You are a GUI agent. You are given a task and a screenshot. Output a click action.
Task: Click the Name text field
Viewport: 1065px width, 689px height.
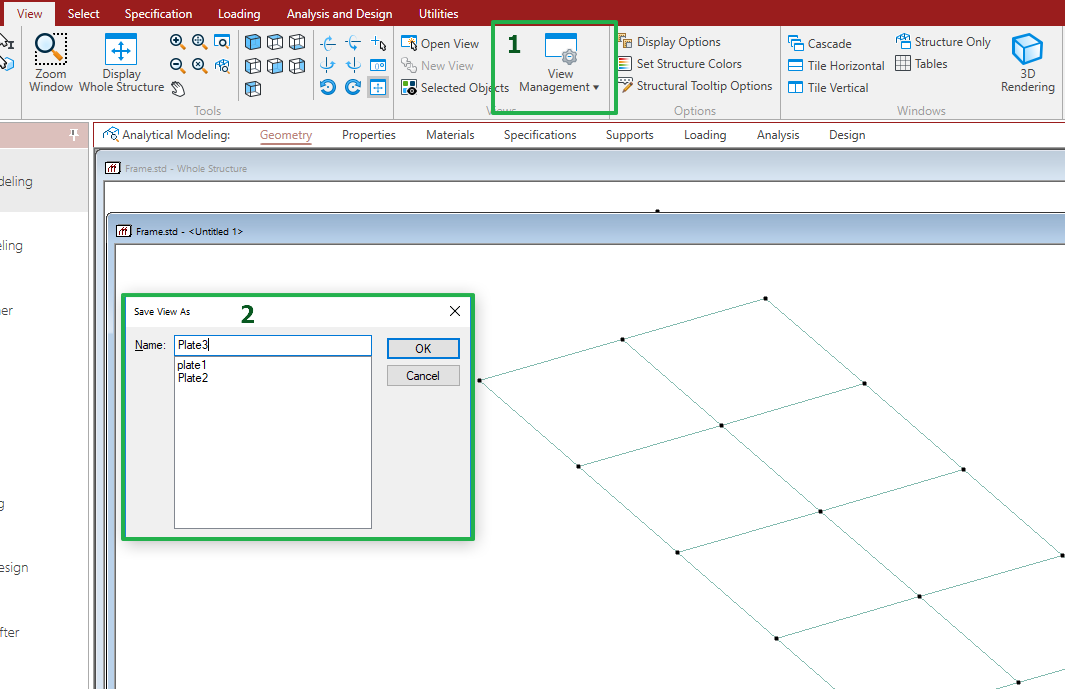[x=272, y=345]
